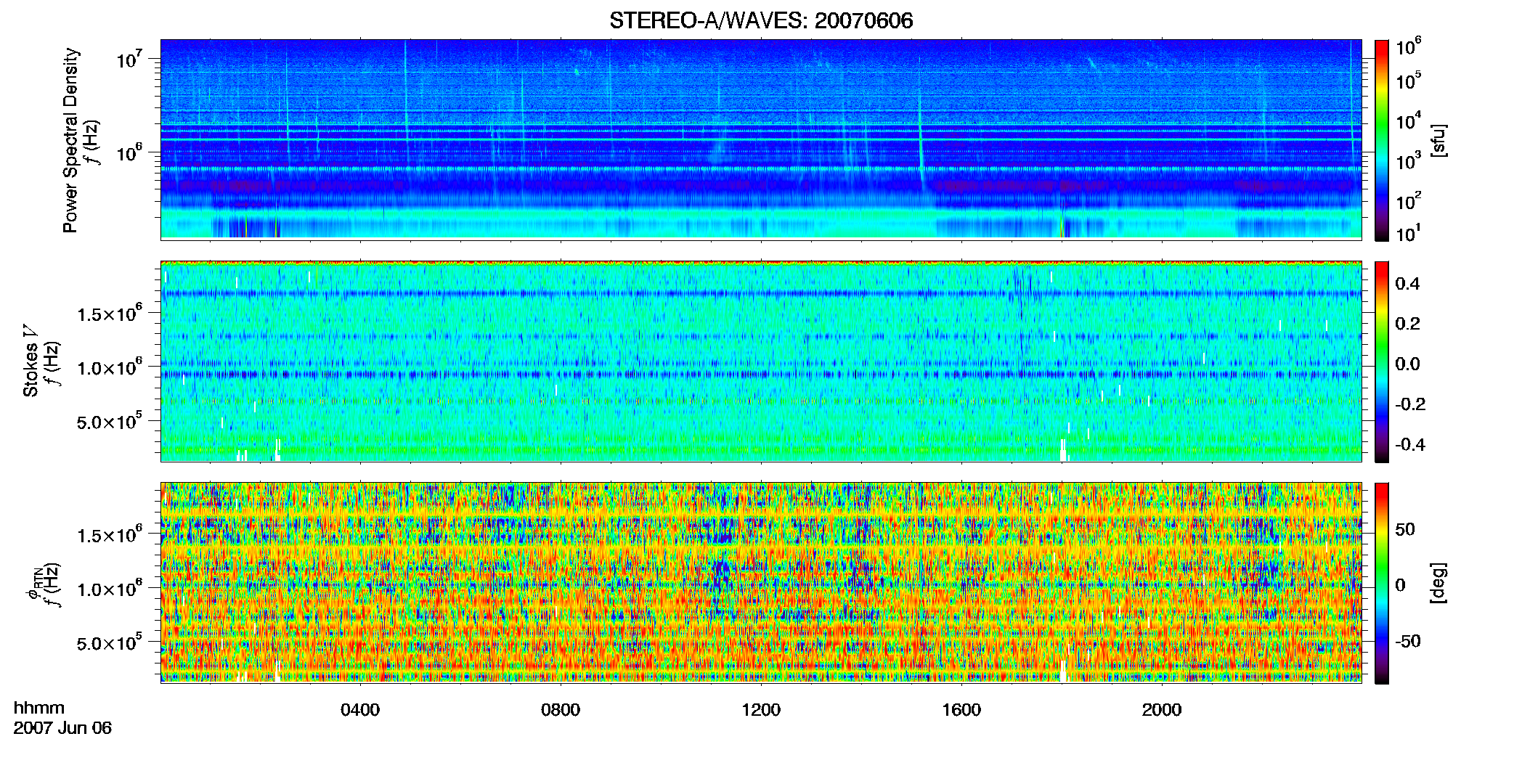
Task: Click the 0400 time tick label
Action: [x=360, y=709]
